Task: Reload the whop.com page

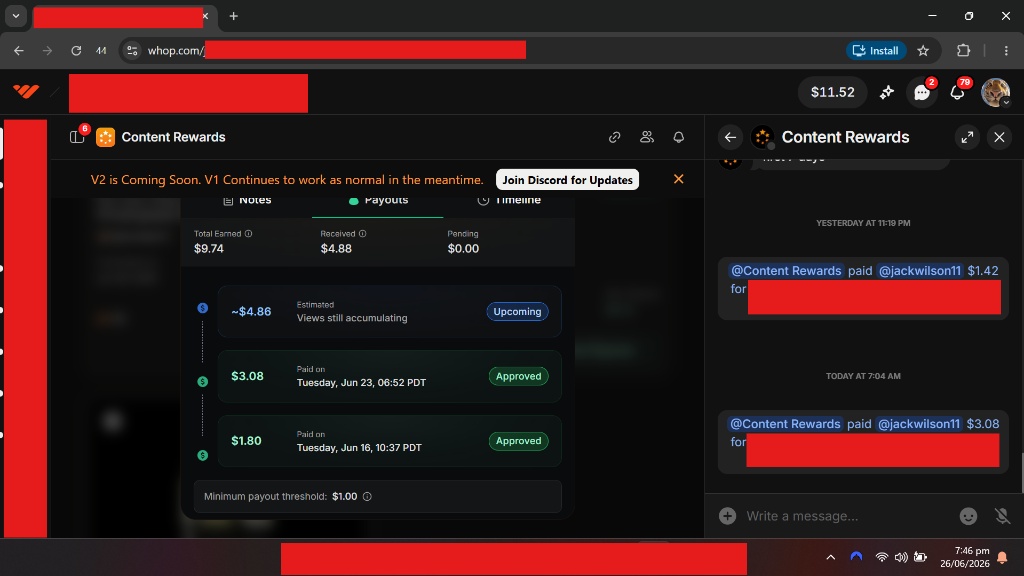Action: click(76, 50)
